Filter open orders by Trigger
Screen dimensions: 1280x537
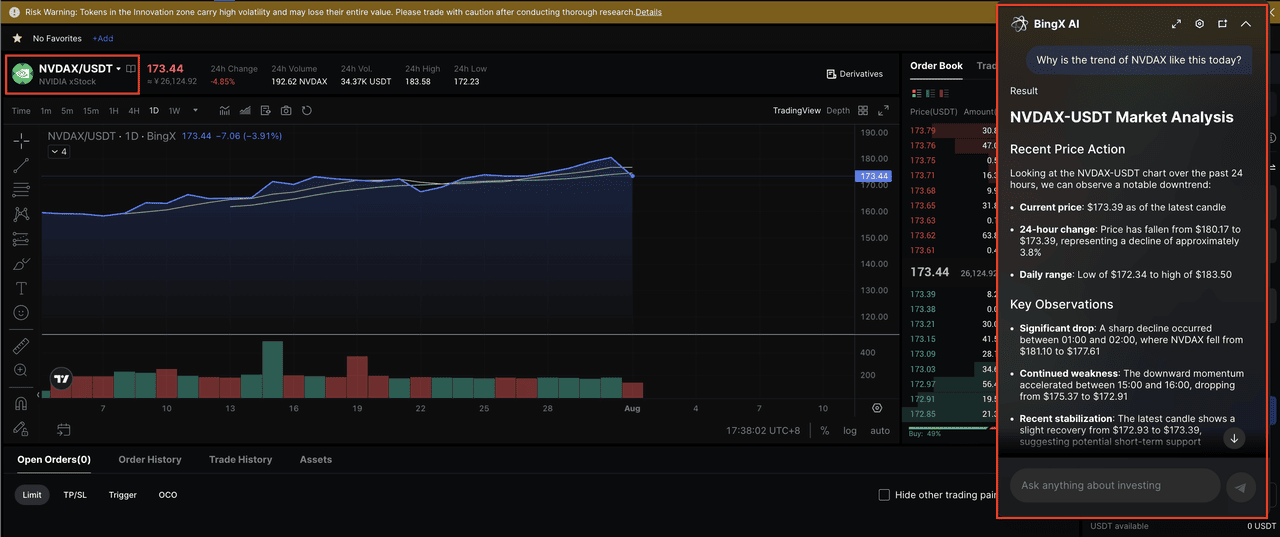(x=123, y=495)
